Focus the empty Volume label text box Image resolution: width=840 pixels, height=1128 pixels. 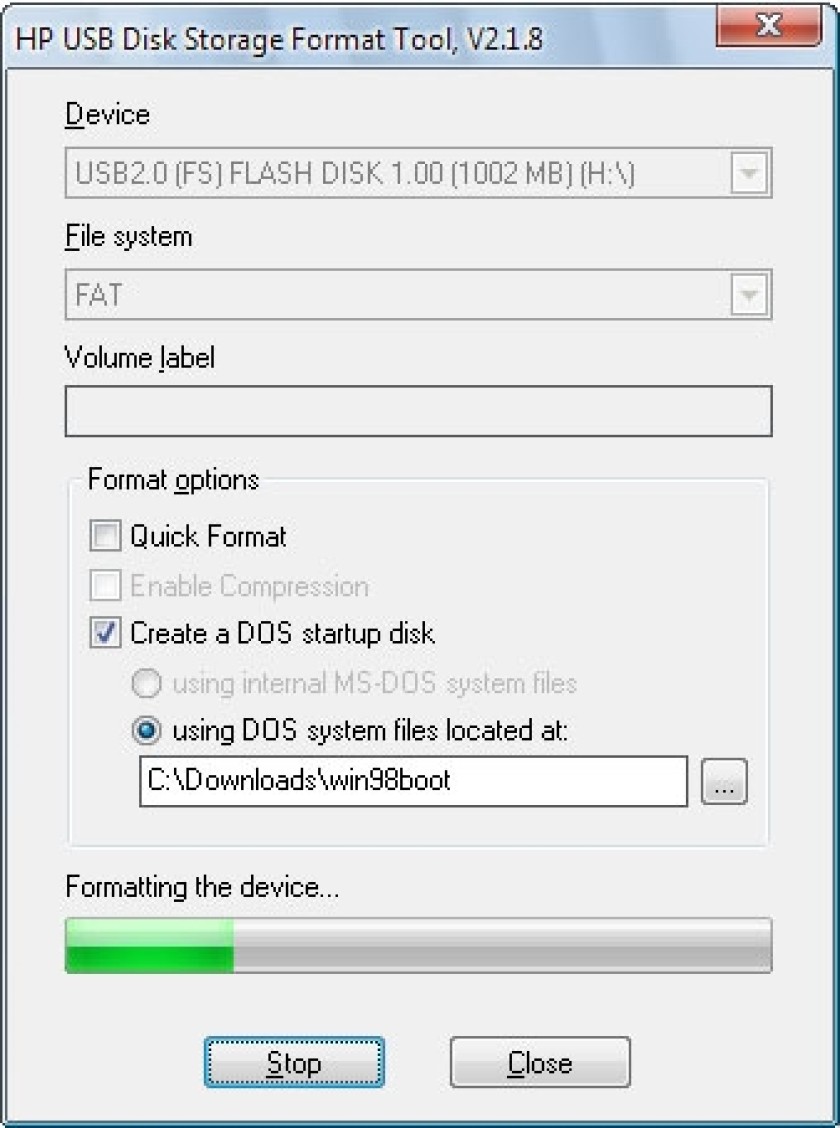click(419, 411)
